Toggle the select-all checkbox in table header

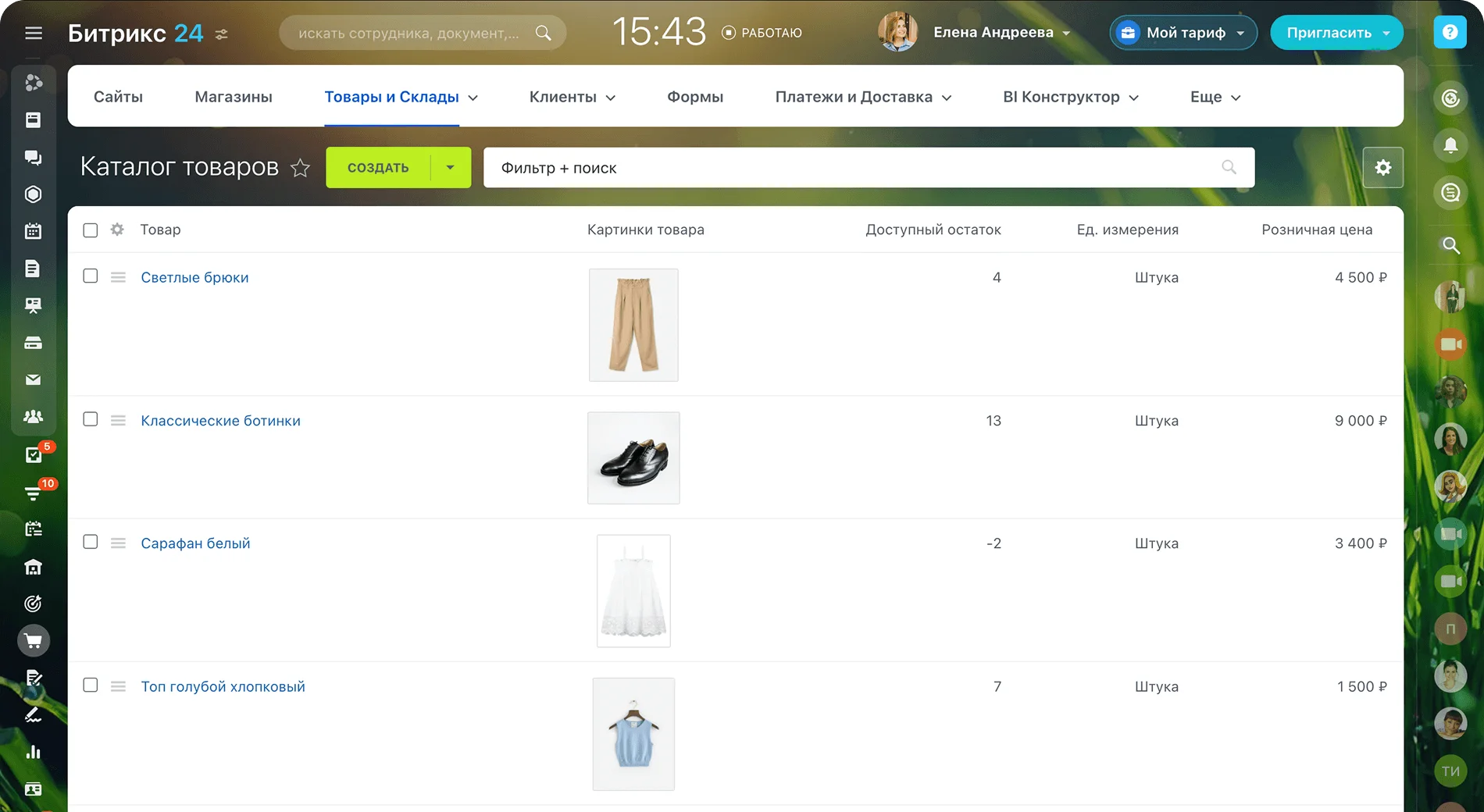[91, 230]
